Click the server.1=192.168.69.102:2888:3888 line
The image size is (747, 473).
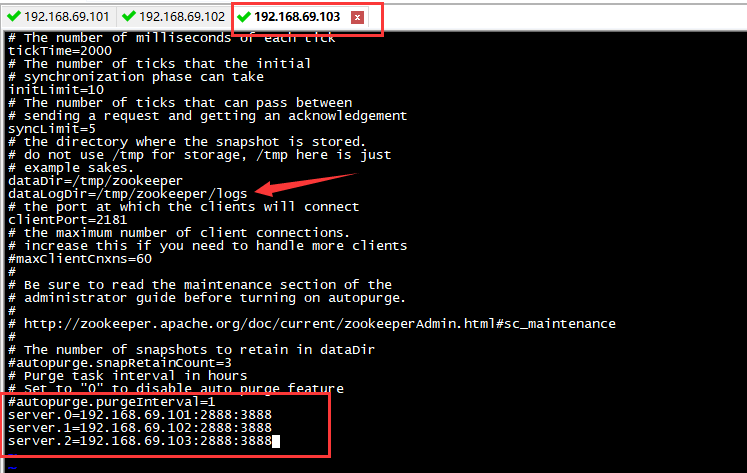(x=140, y=428)
